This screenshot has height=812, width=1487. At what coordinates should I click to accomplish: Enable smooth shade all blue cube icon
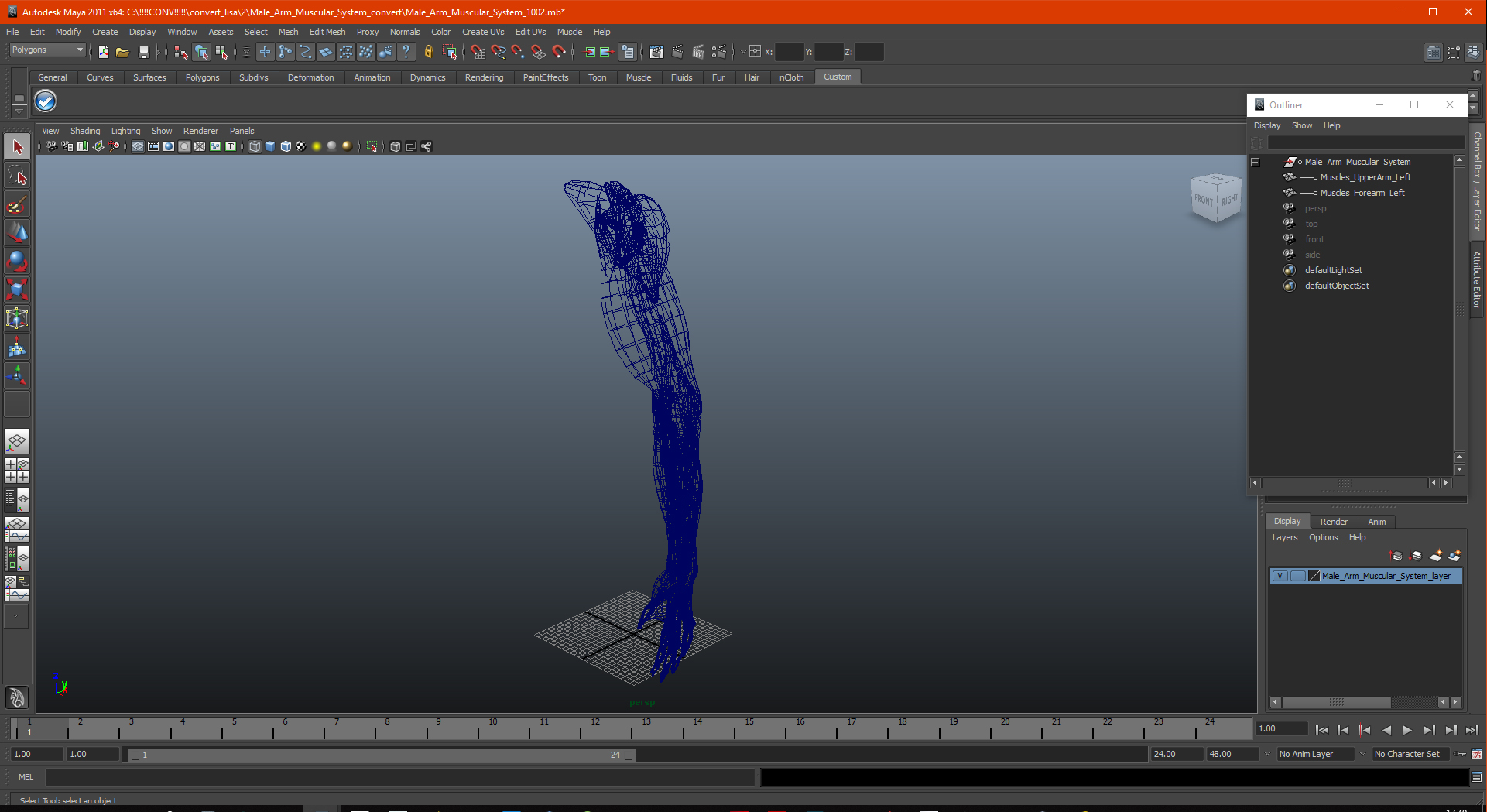270,146
